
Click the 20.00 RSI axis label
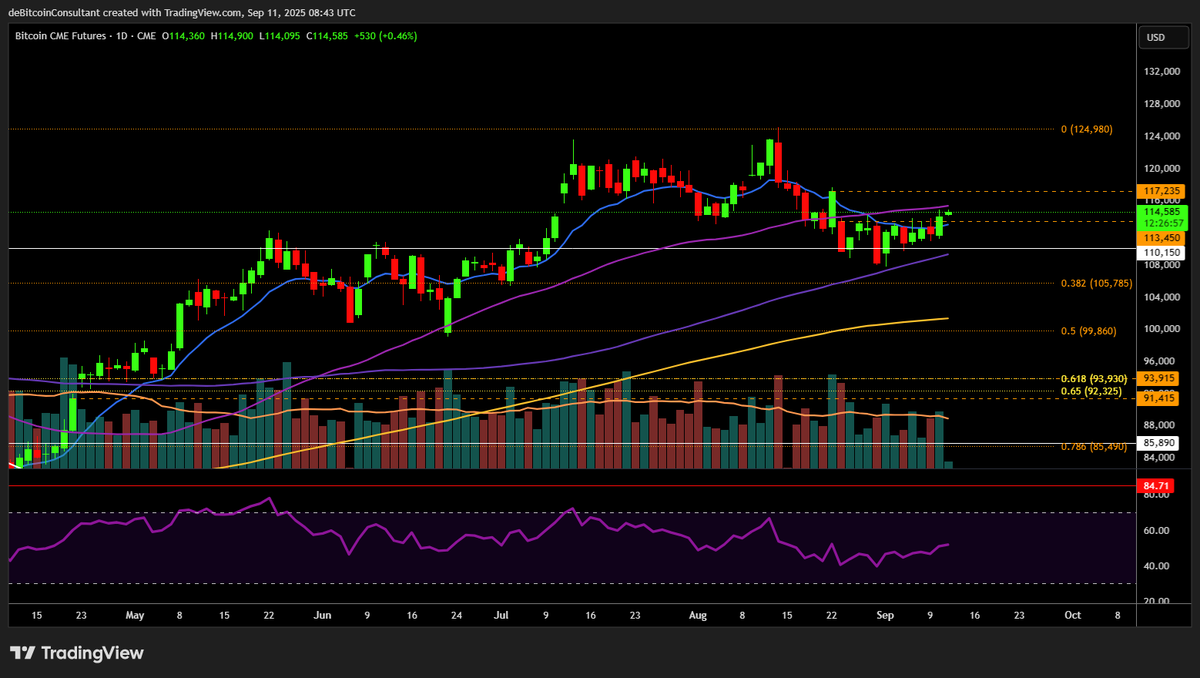(x=1157, y=601)
